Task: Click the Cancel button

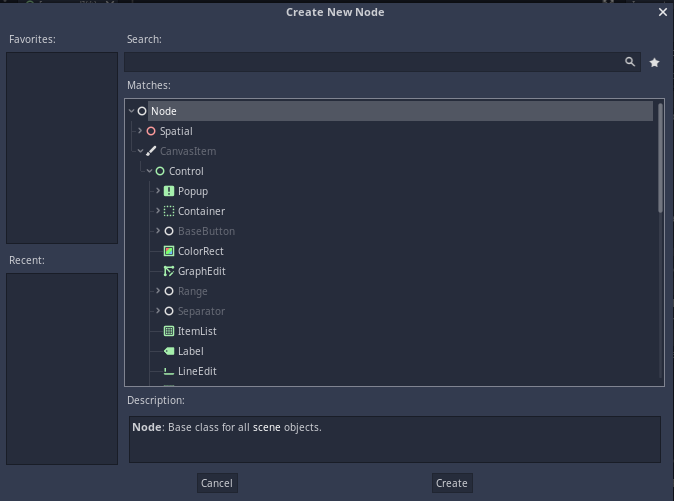Action: pos(217,483)
